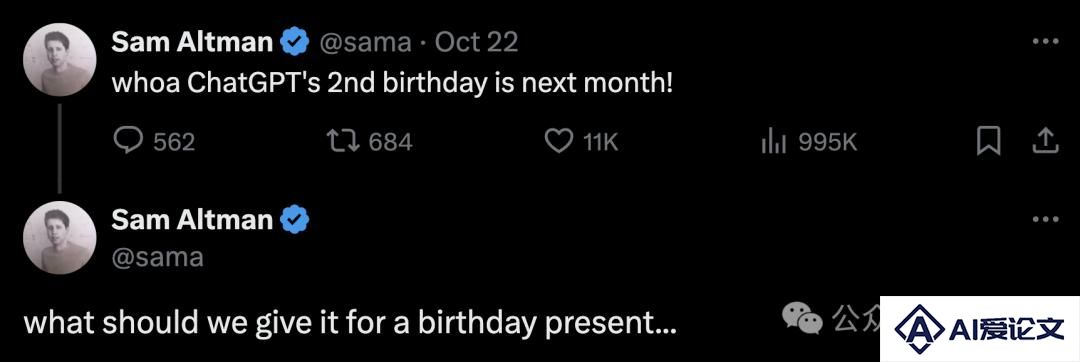Open replies via the 562 comment icon
1080x362 pixels.
128,142
